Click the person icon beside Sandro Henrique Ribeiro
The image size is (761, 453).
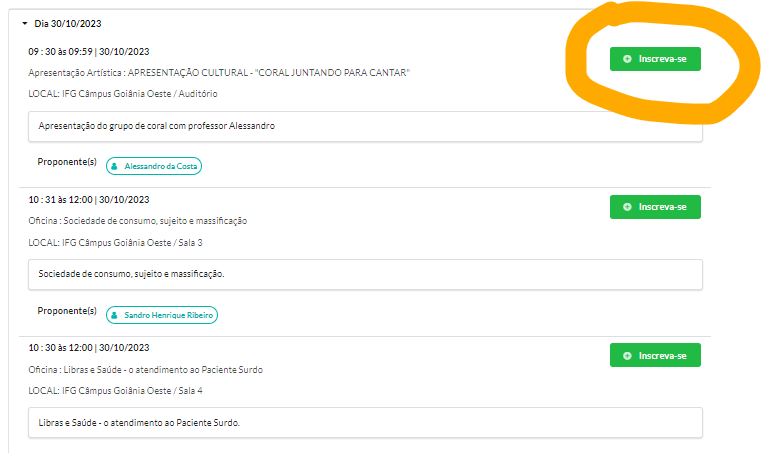[115, 314]
